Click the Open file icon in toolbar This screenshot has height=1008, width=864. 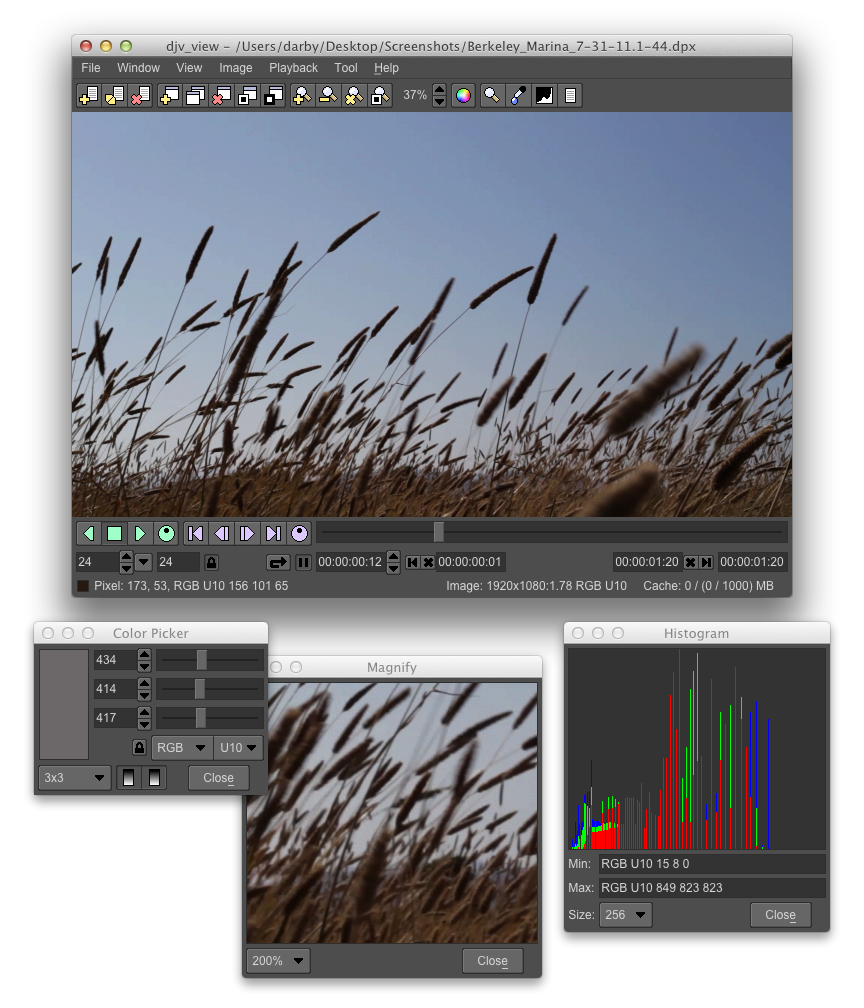point(88,96)
